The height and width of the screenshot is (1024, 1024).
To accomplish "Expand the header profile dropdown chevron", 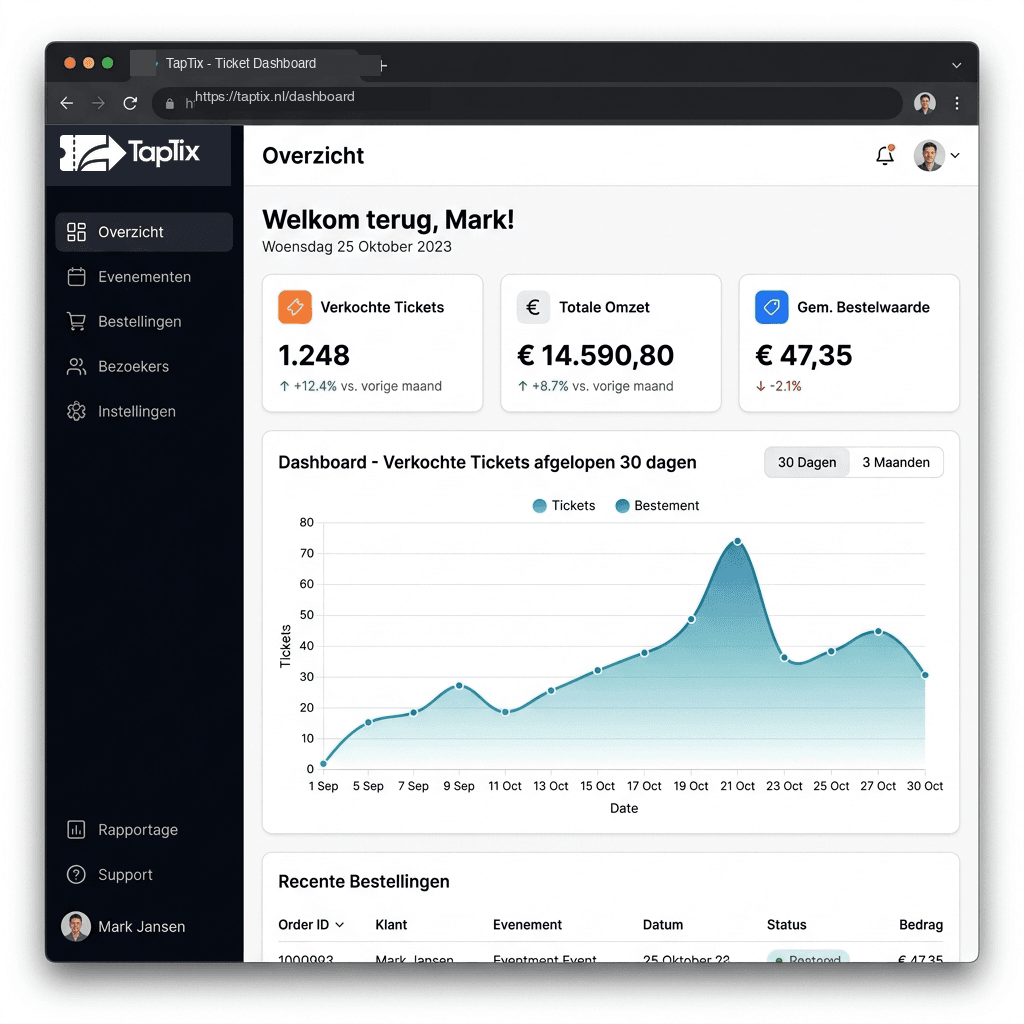I will [x=955, y=155].
